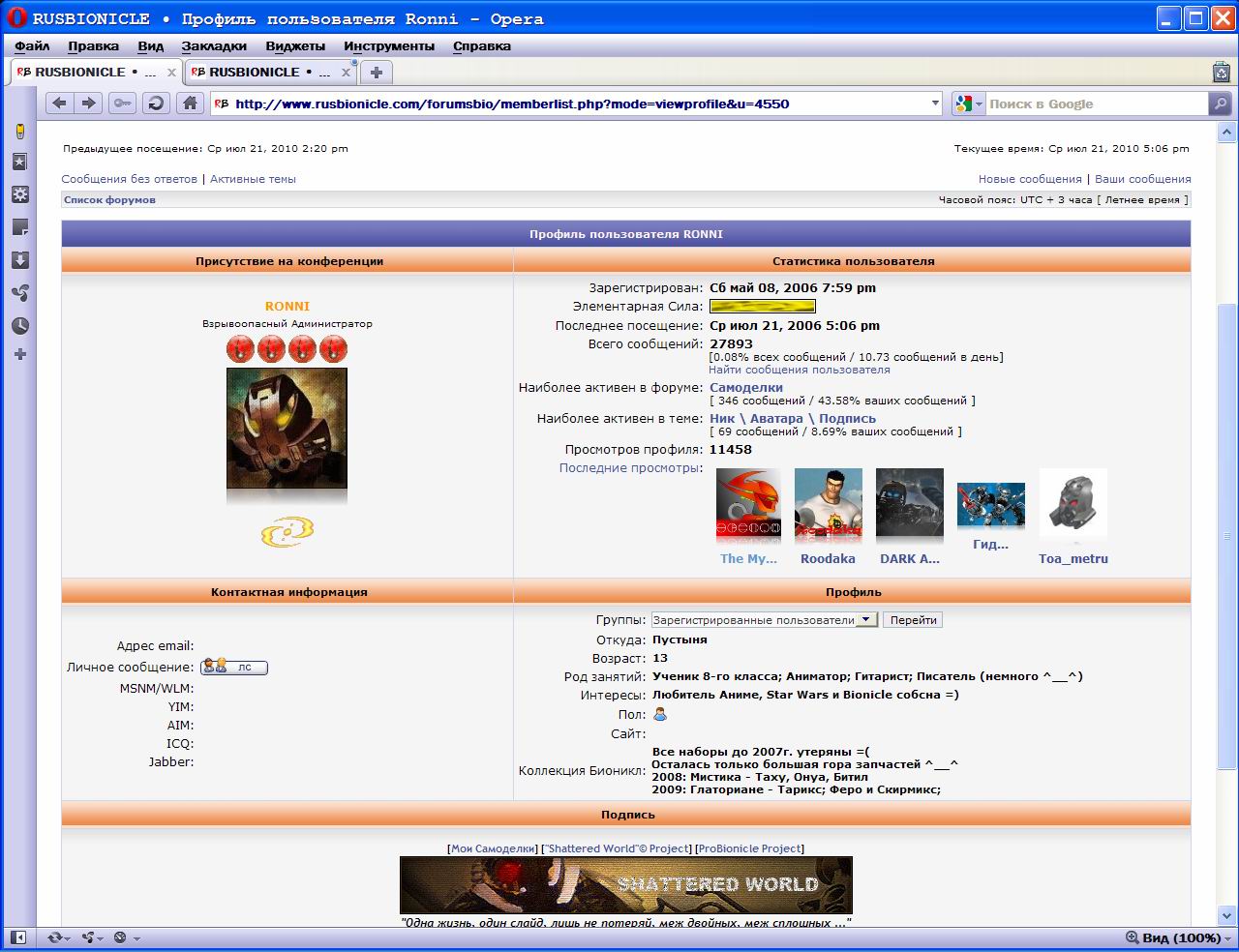Go to the home page
The width and height of the screenshot is (1239, 952).
(x=191, y=104)
